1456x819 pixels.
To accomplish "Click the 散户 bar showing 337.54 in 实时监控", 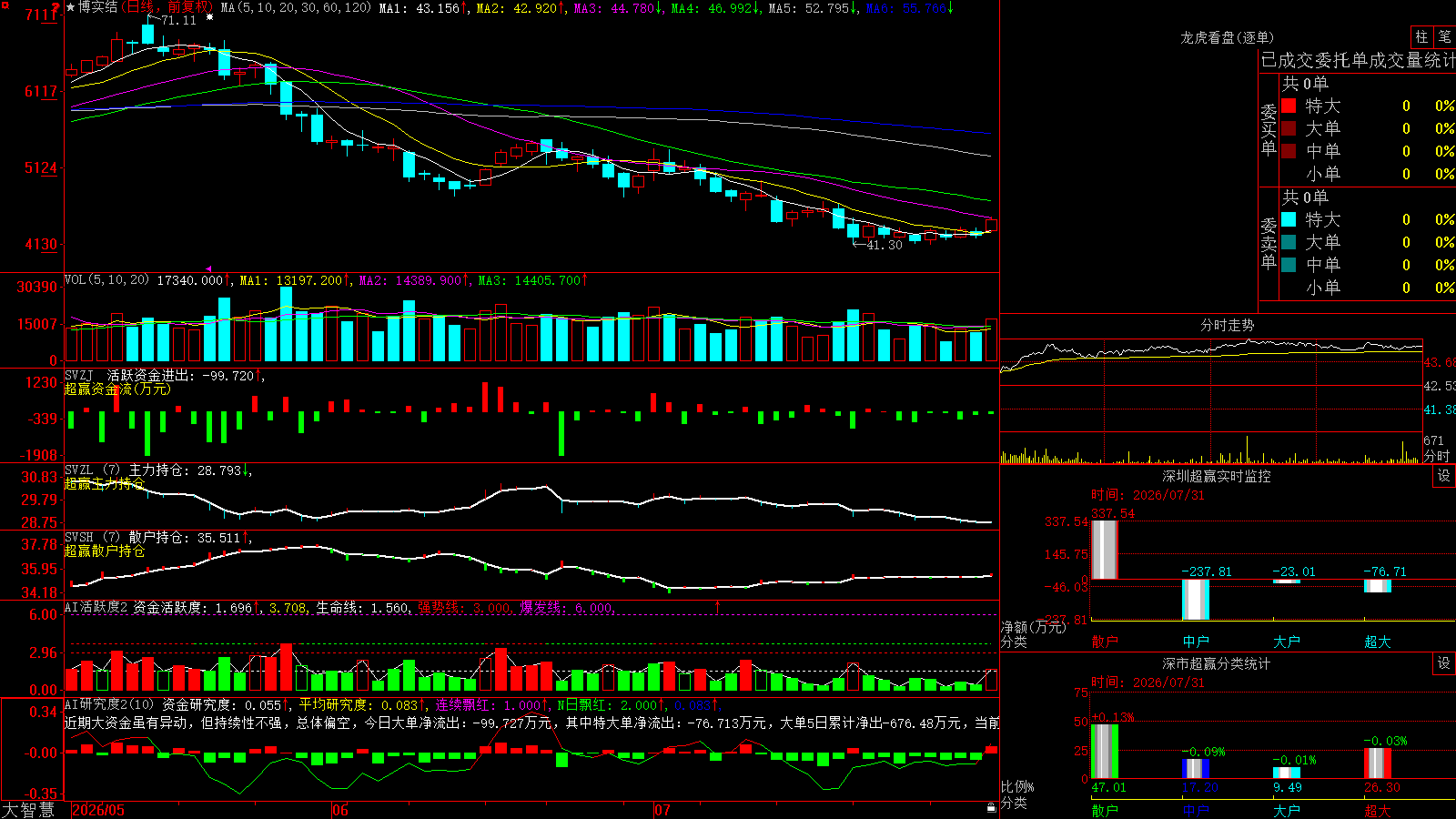I will pyautogui.click(x=1104, y=550).
